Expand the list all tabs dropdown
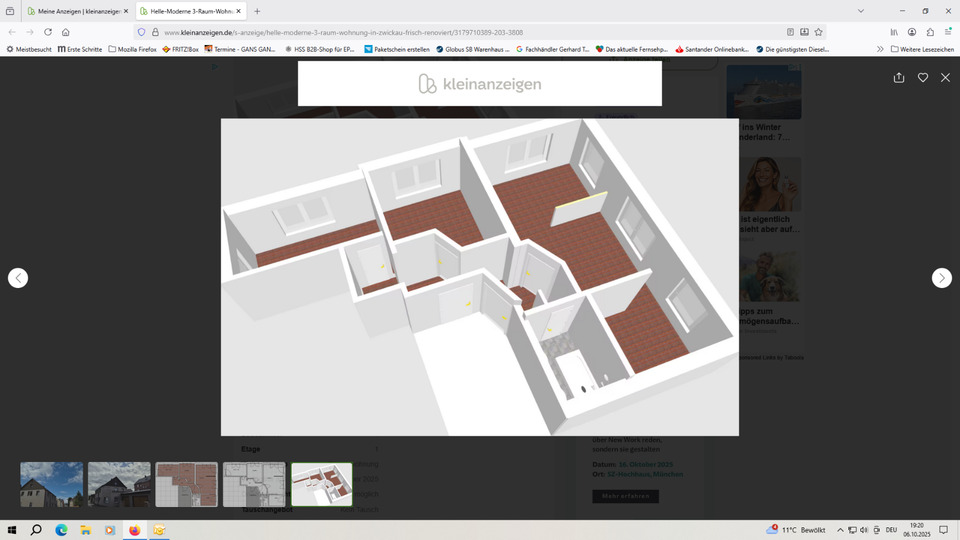The height and width of the screenshot is (540, 960). tap(861, 11)
